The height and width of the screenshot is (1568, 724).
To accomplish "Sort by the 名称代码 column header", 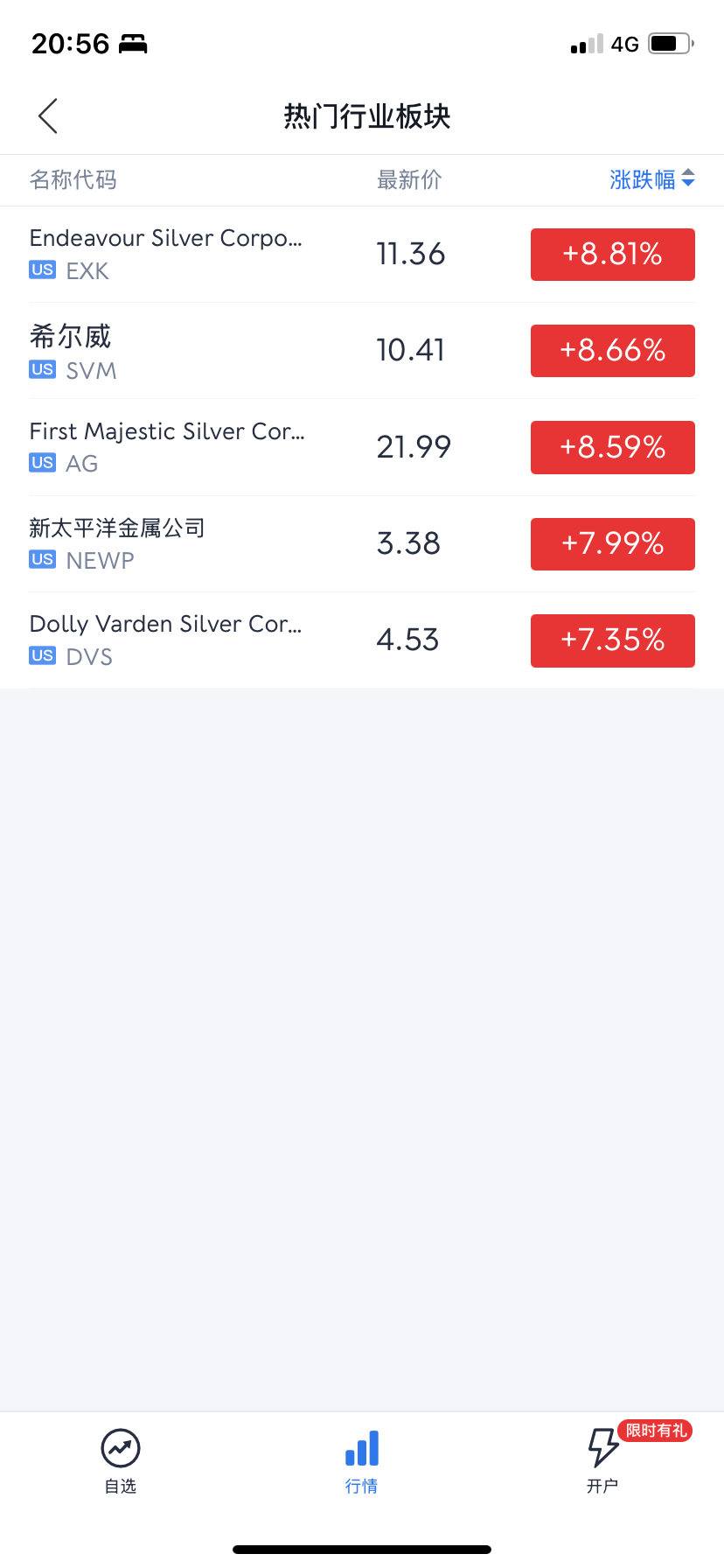I will pos(73,180).
